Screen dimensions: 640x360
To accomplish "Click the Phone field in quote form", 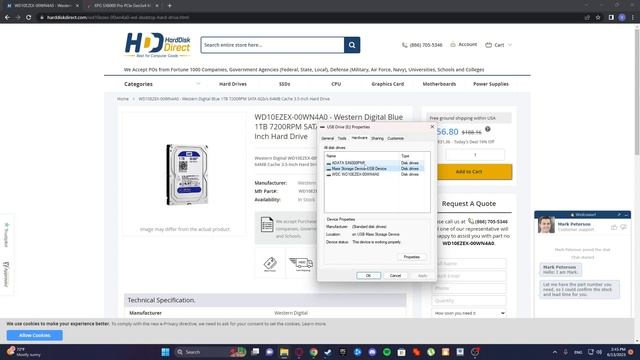I will point(469,288).
